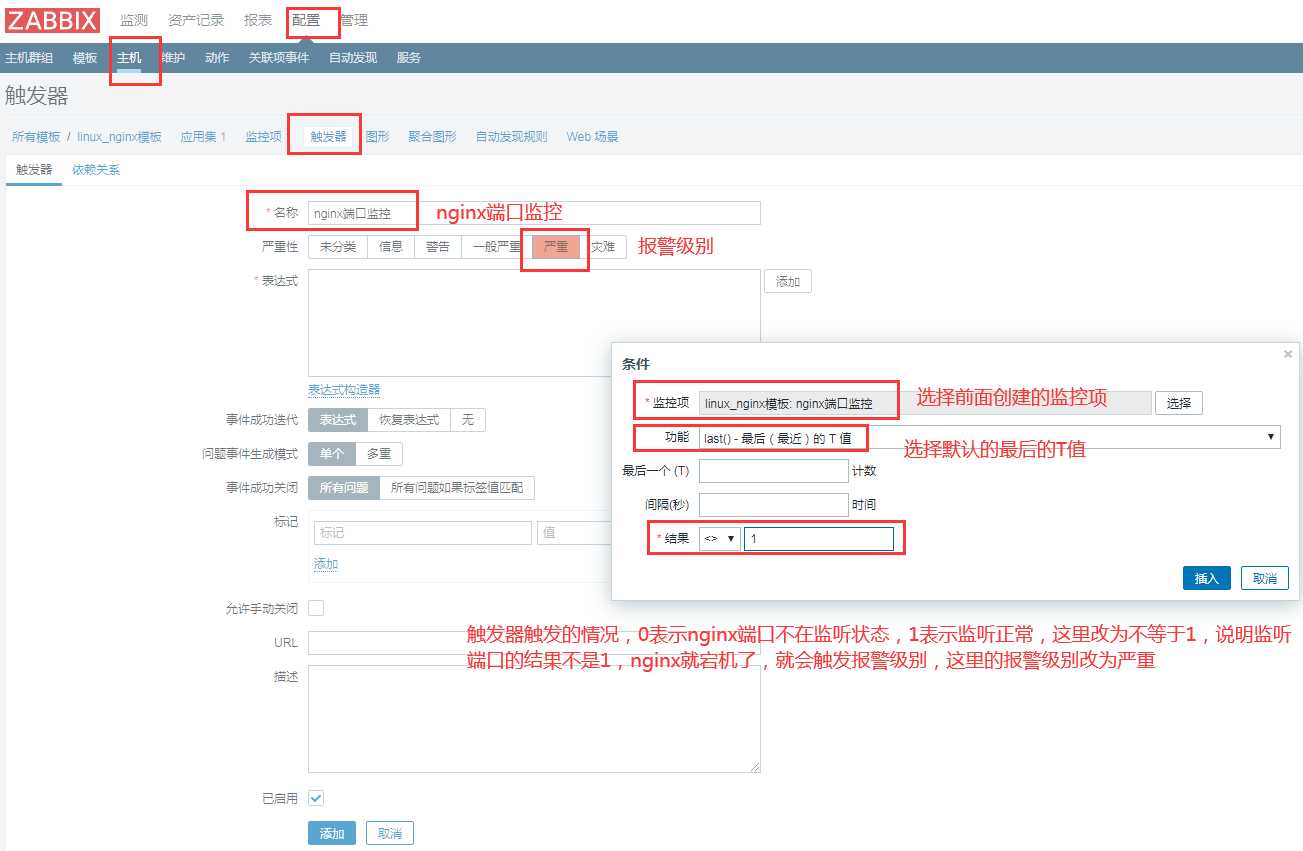Toggle the 已启用 checkbox

tap(316, 798)
